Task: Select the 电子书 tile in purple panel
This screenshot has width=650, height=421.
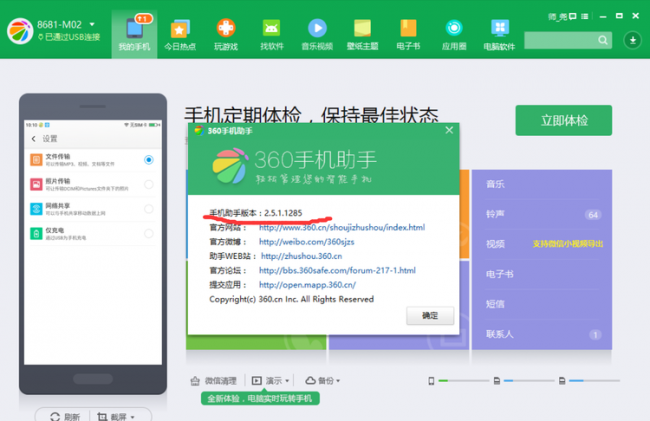Action: (542, 274)
